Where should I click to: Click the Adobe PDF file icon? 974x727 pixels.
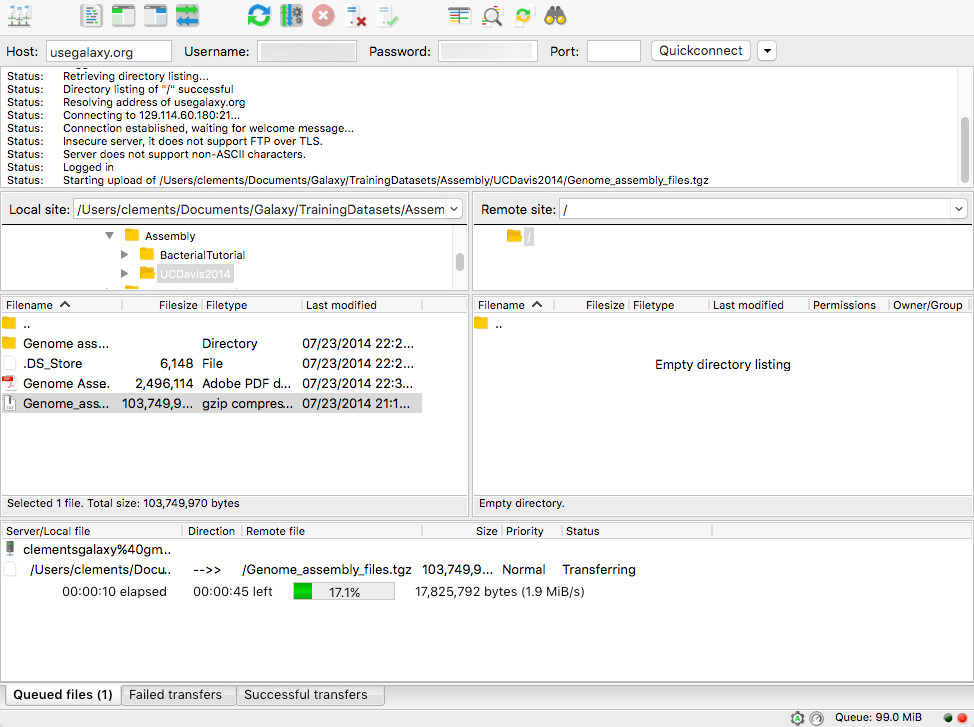9,383
